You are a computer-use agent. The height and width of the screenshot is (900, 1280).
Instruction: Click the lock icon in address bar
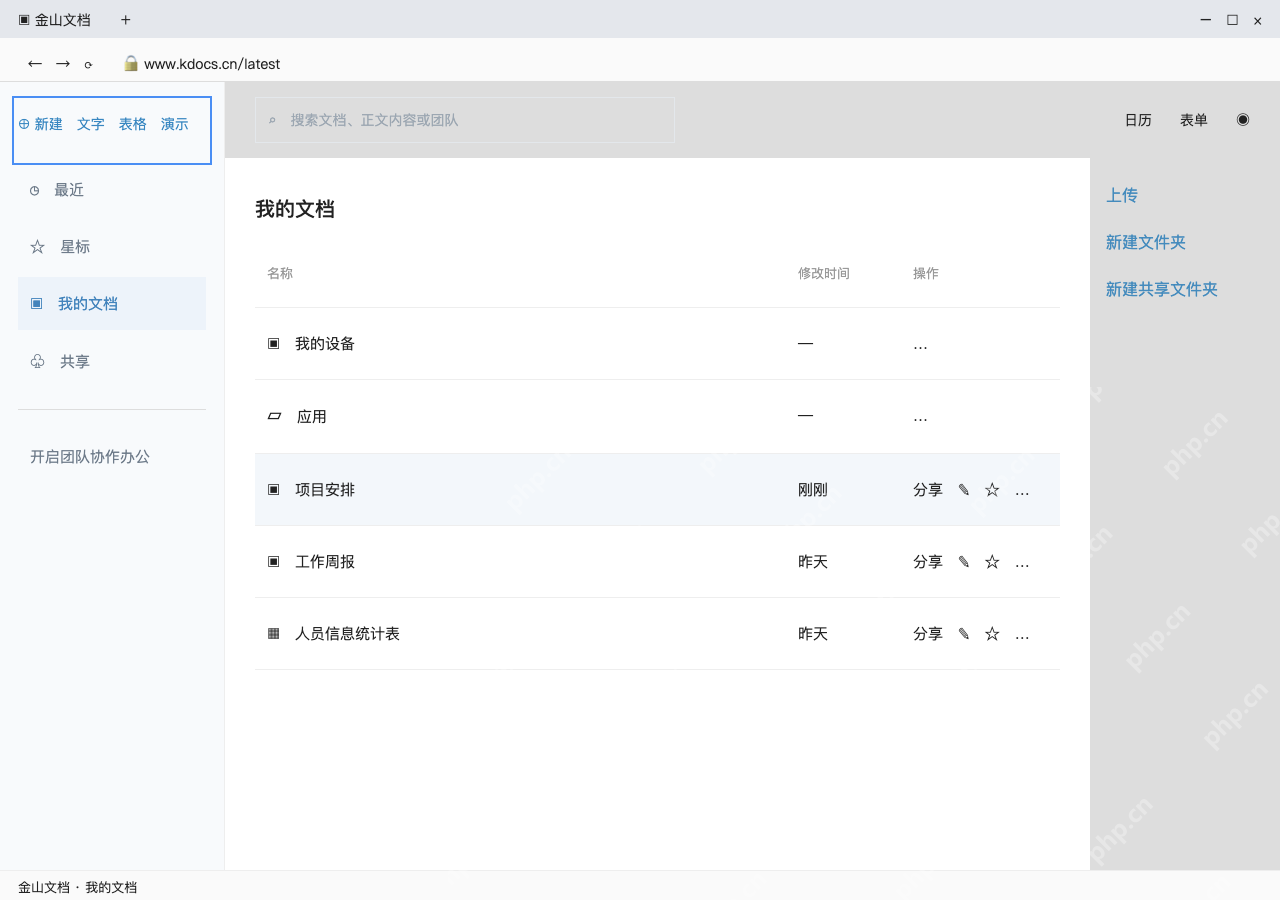131,63
